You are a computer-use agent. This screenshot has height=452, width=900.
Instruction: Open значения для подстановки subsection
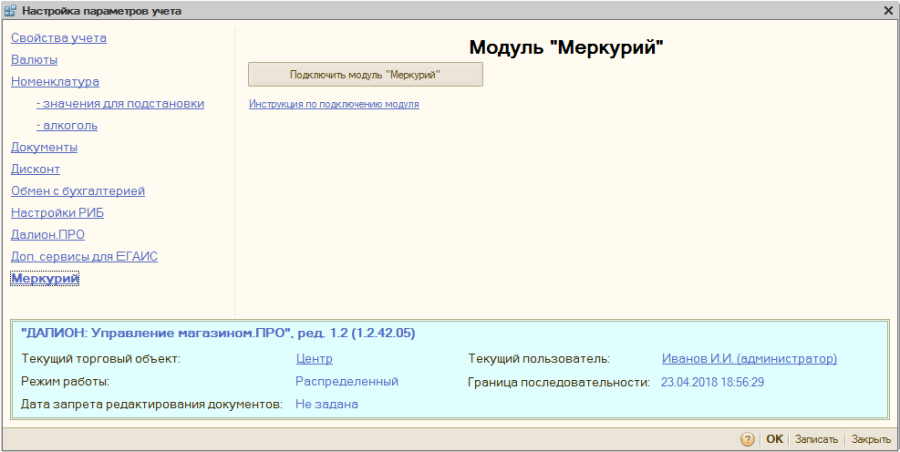[120, 103]
